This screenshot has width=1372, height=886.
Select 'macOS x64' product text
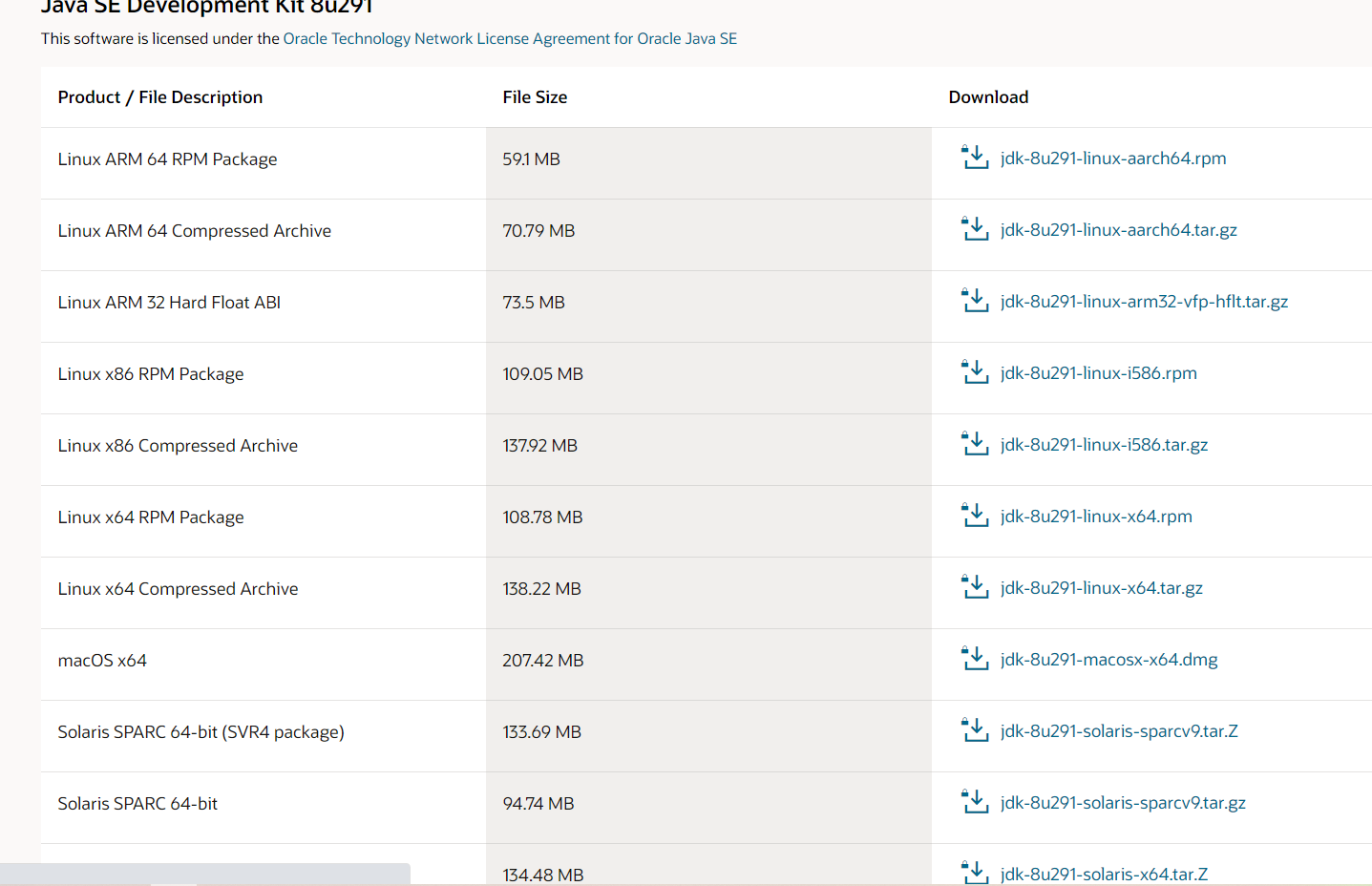pos(102,661)
